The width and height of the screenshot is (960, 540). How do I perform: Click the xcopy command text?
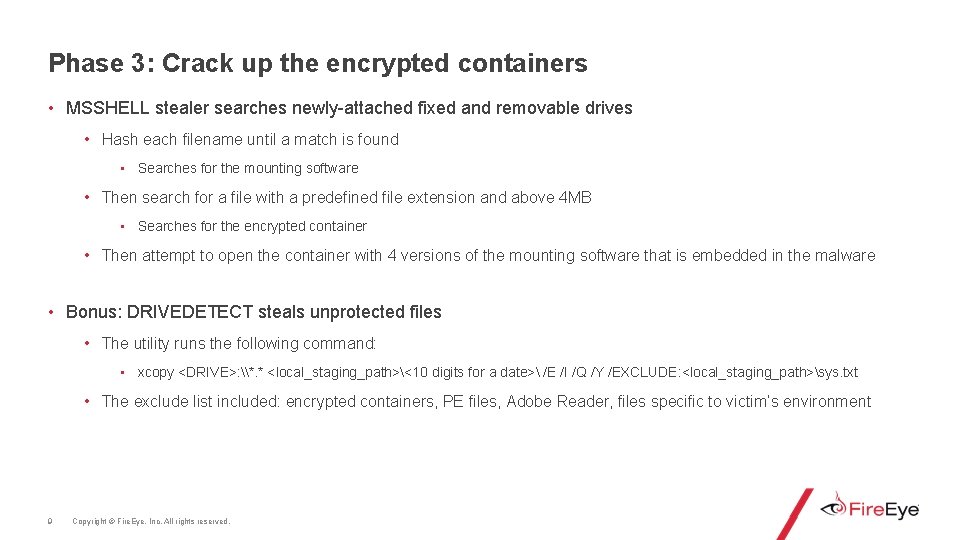[x=497, y=373]
